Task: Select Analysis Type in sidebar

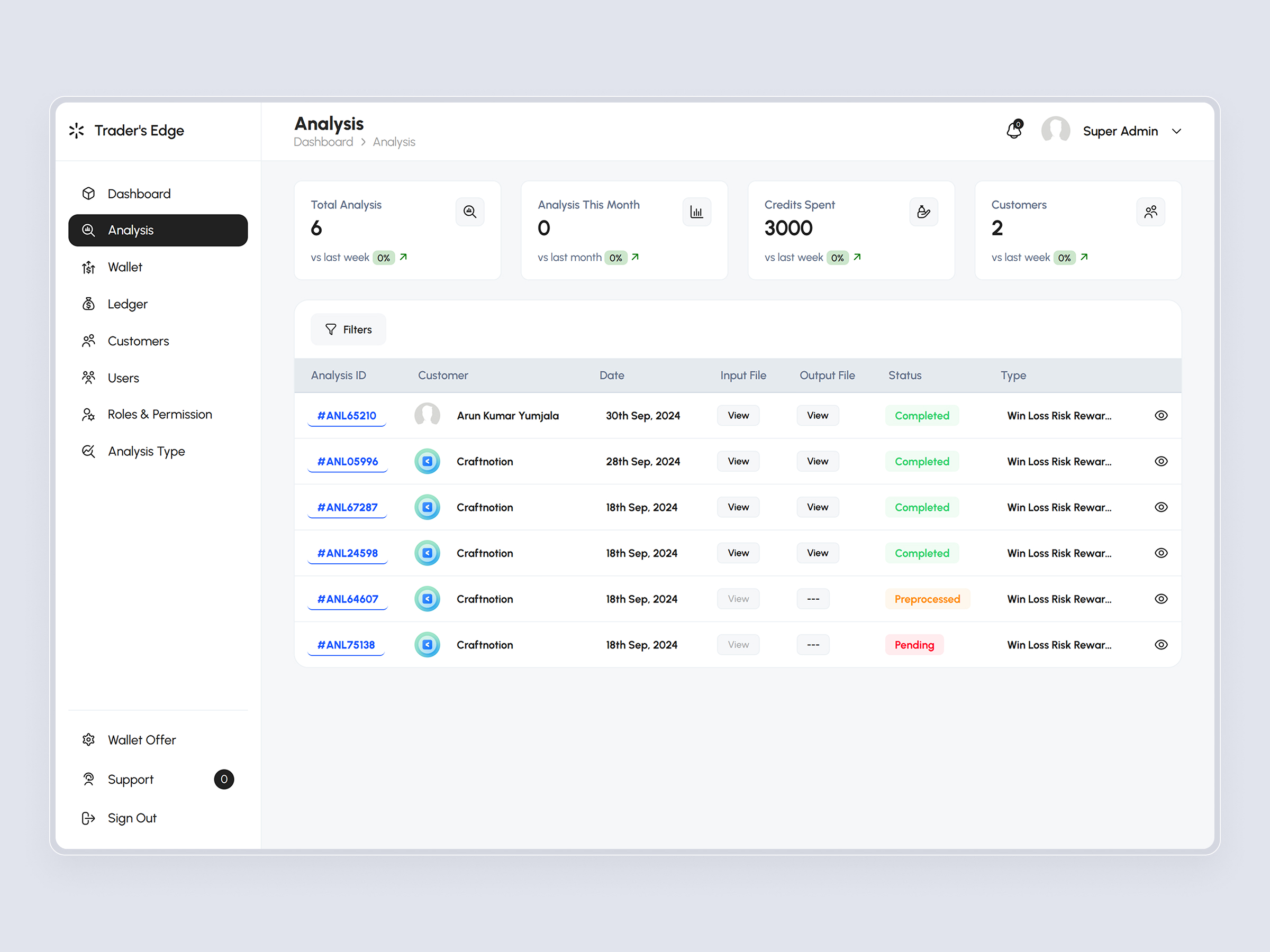Action: (146, 451)
